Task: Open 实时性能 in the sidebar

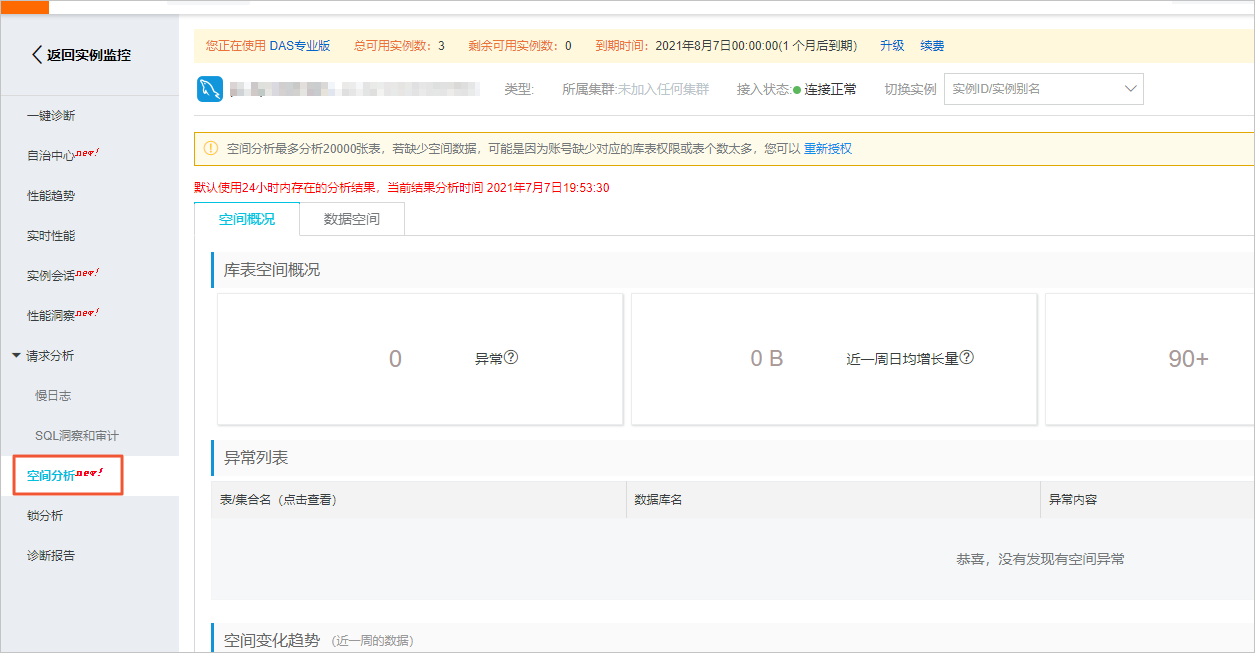Action: [x=51, y=236]
